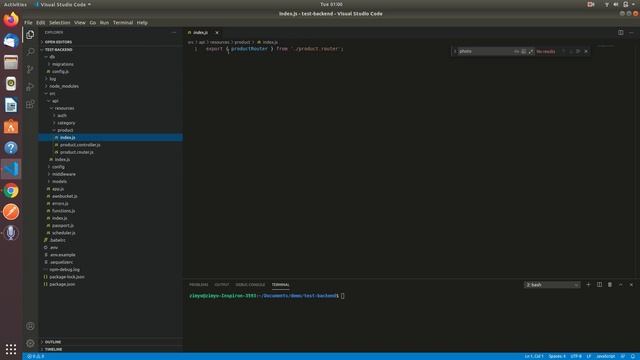
Task: Expand the category folder
Action: pos(66,123)
